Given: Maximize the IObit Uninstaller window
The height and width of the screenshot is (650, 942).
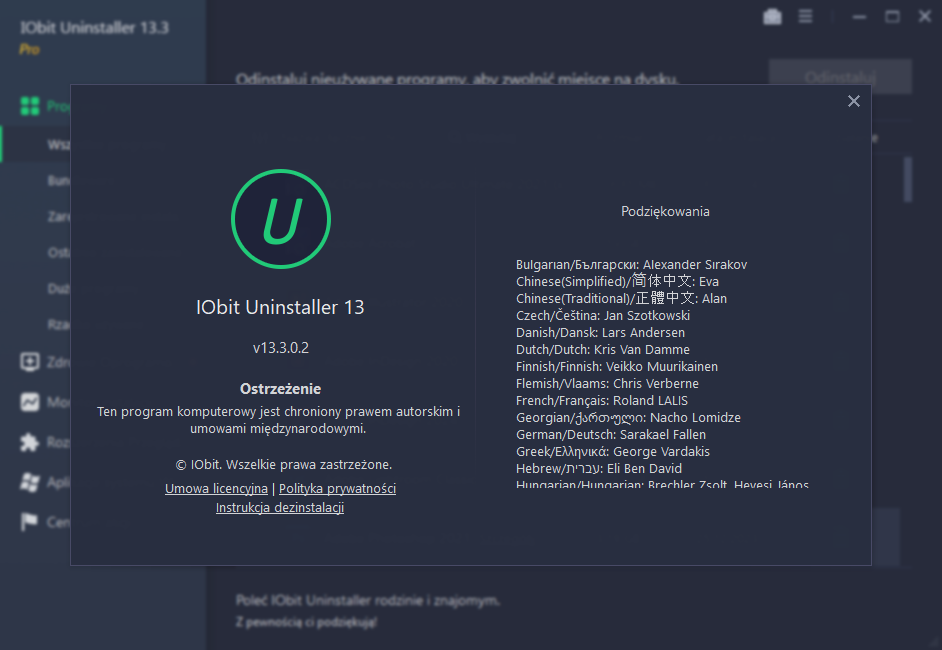Looking at the screenshot, I should tap(893, 17).
